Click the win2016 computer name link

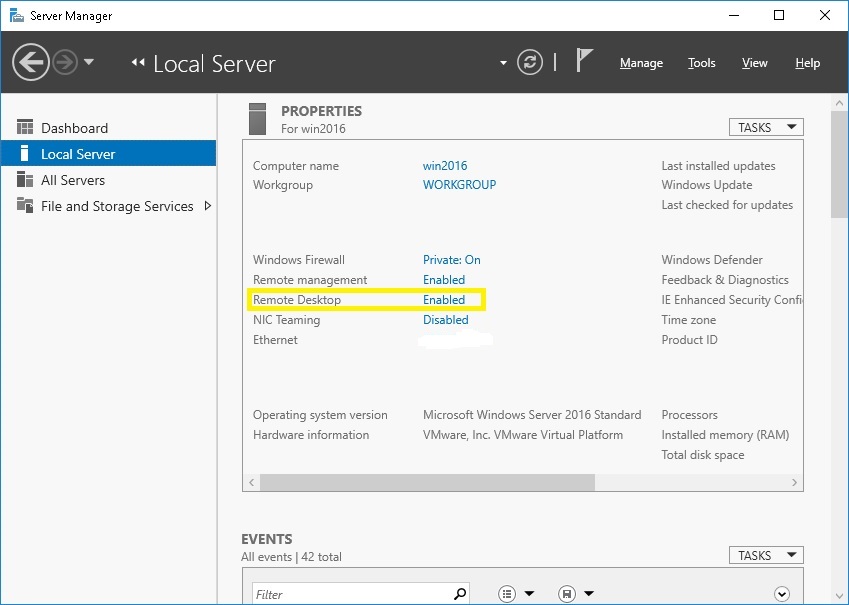tap(445, 166)
